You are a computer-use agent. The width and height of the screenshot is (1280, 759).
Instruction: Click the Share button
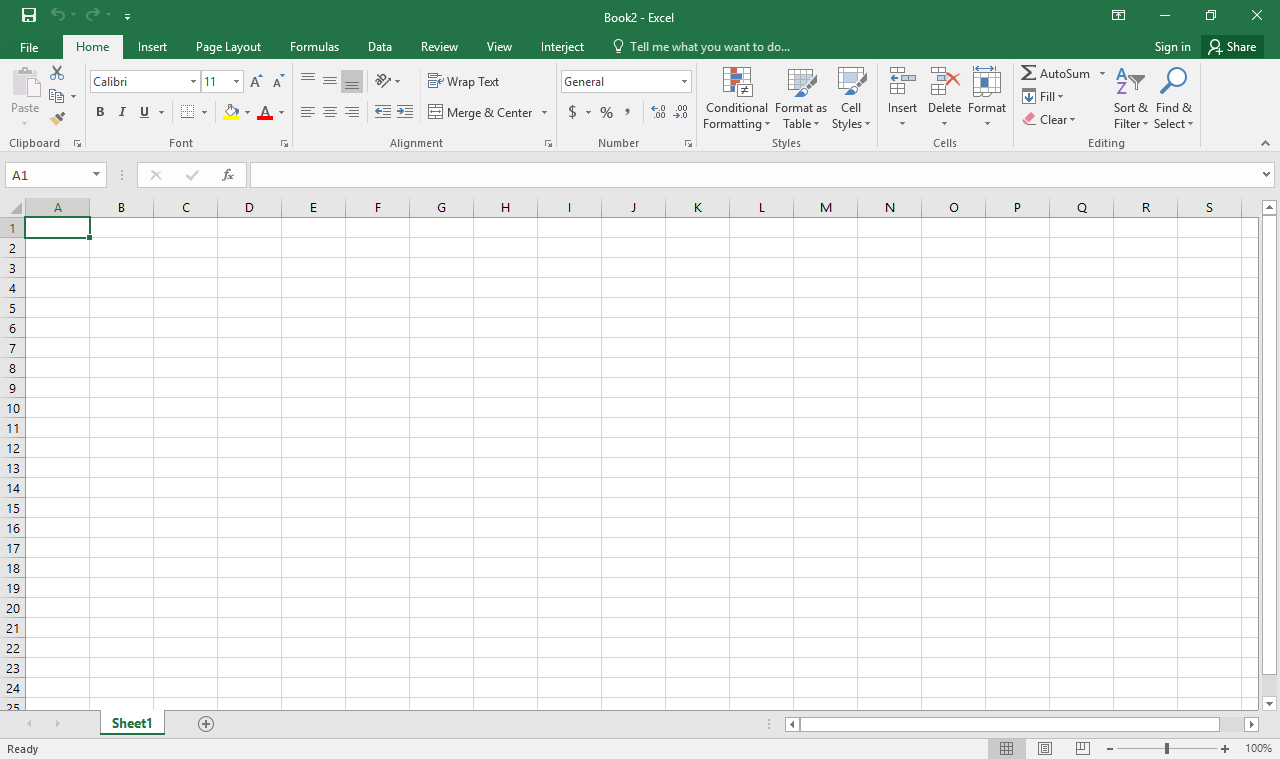(1233, 47)
